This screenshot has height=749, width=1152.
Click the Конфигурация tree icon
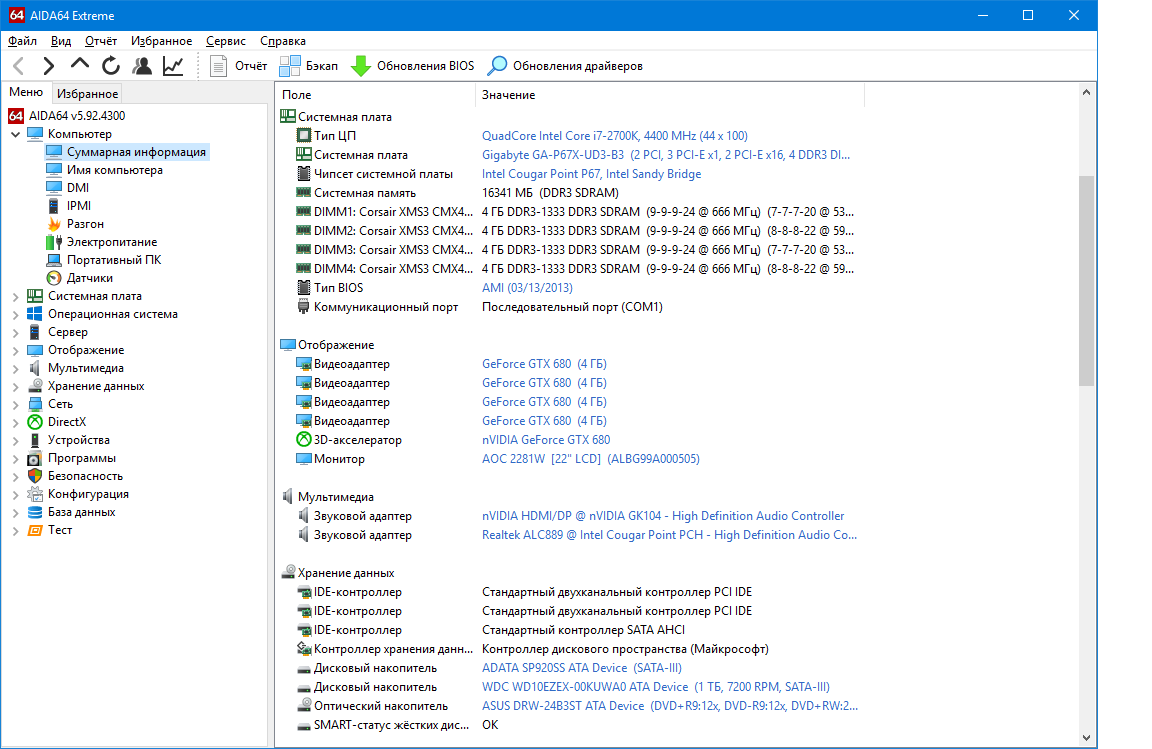coord(35,494)
